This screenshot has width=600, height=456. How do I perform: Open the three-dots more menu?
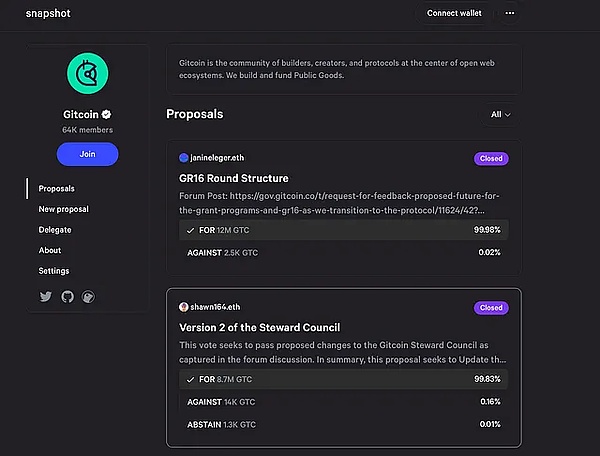[x=510, y=13]
